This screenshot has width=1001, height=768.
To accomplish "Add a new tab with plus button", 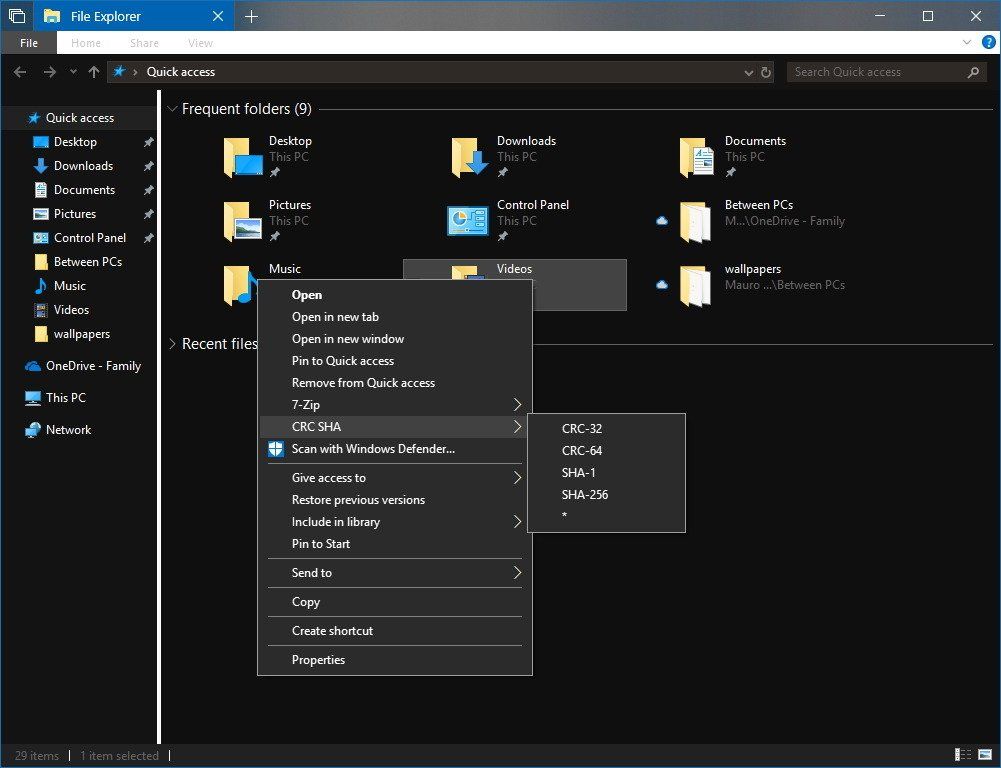I will (x=251, y=16).
